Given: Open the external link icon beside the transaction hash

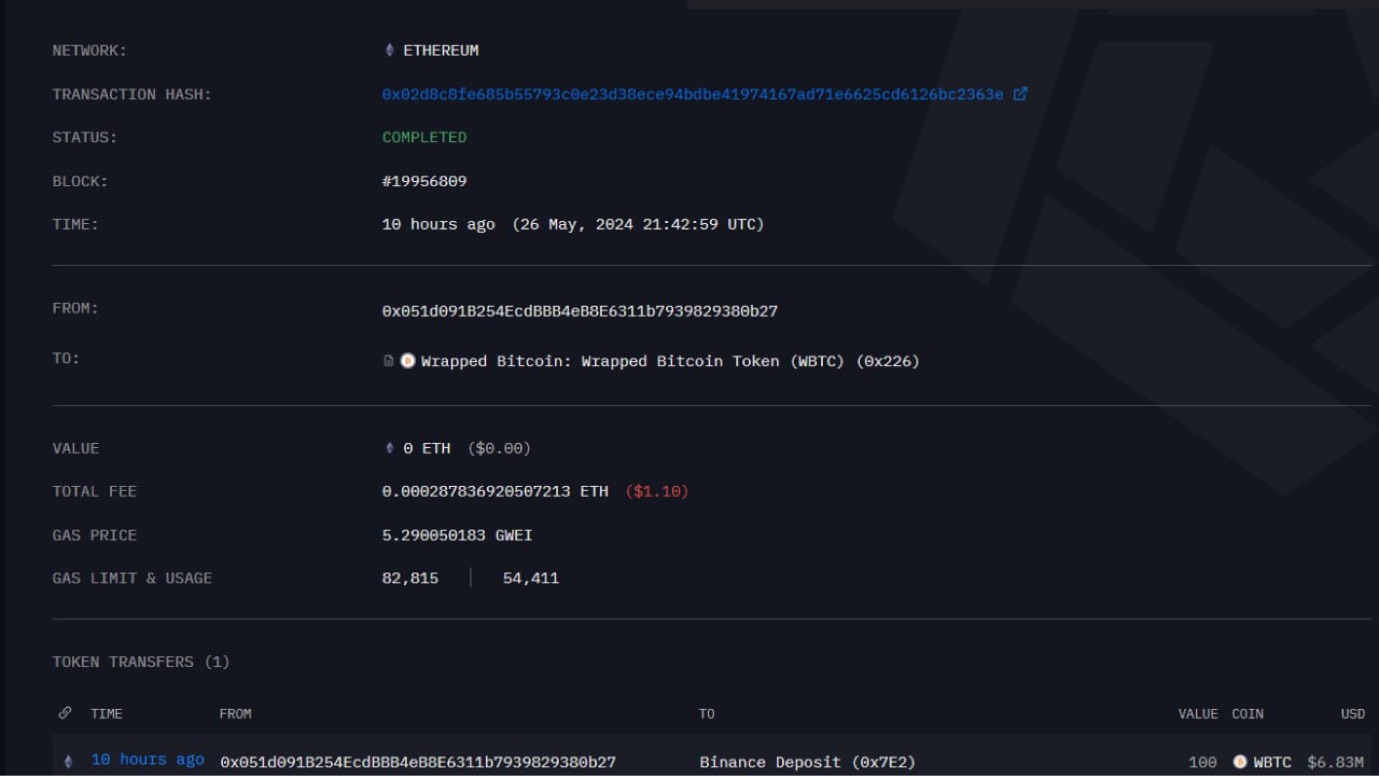Looking at the screenshot, I should 1020,94.
